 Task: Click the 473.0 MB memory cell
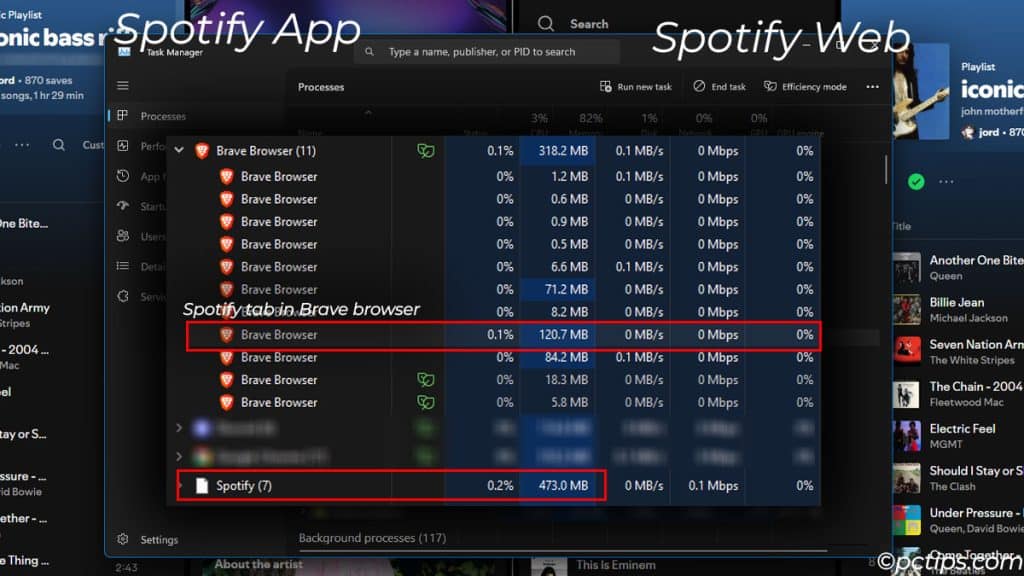point(558,485)
